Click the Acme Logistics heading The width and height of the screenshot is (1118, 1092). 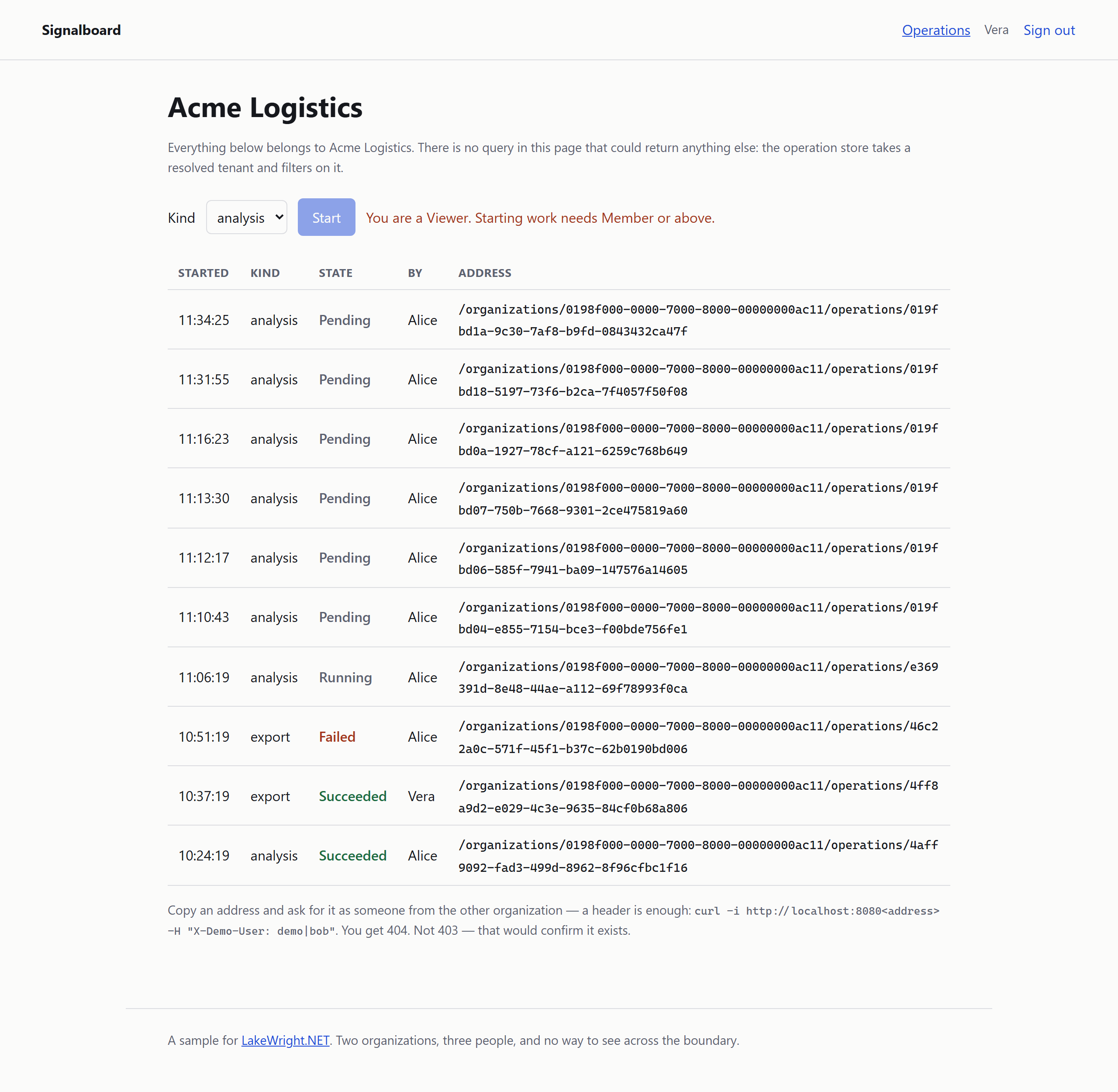[265, 108]
